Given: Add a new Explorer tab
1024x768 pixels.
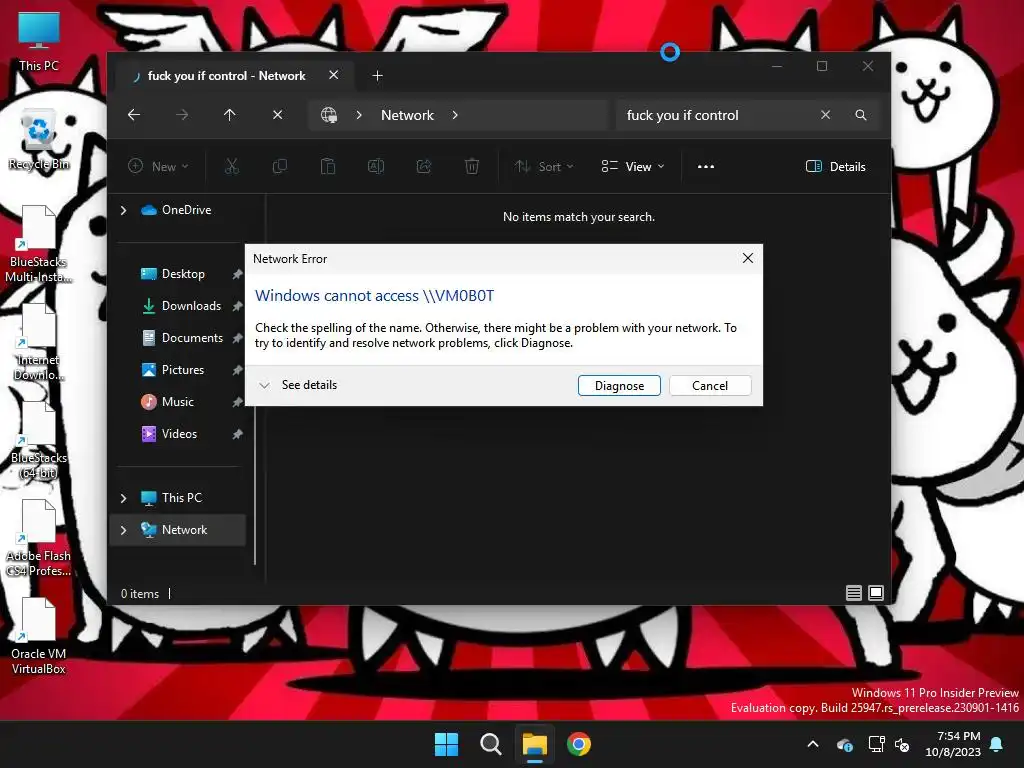Looking at the screenshot, I should pyautogui.click(x=377, y=76).
